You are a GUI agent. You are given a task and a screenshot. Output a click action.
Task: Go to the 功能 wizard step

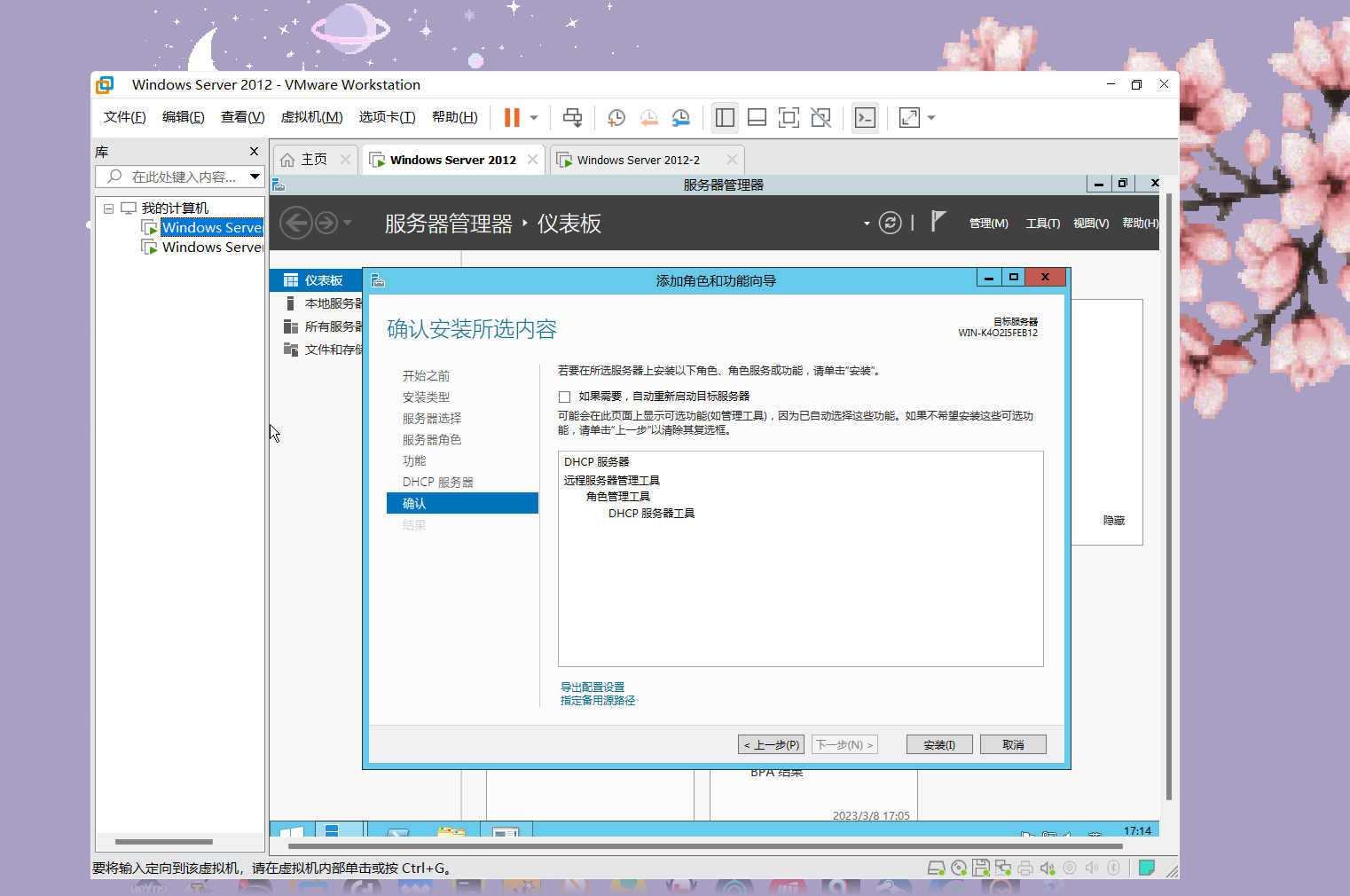pos(414,461)
